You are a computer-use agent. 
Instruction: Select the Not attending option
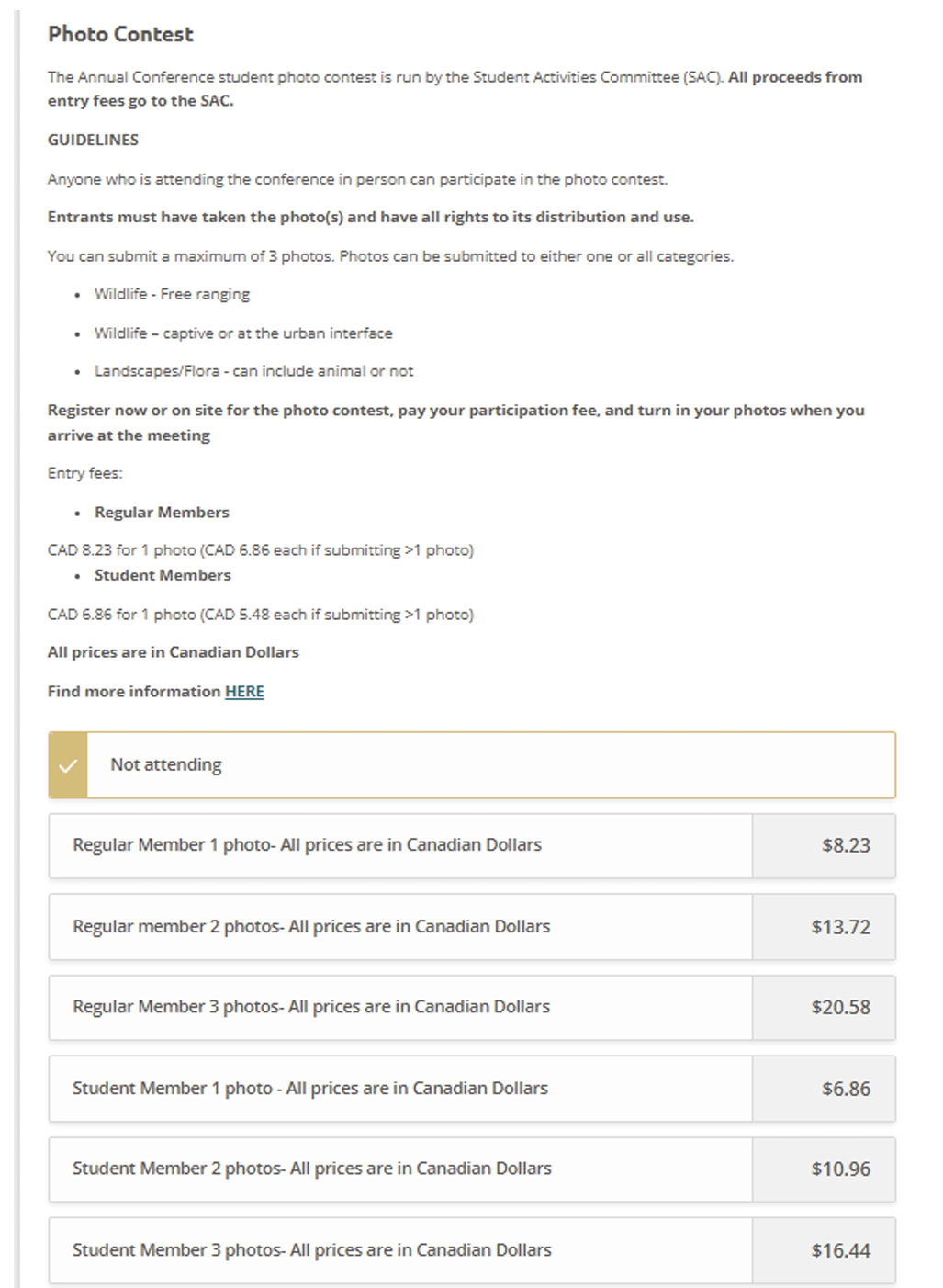point(166,765)
